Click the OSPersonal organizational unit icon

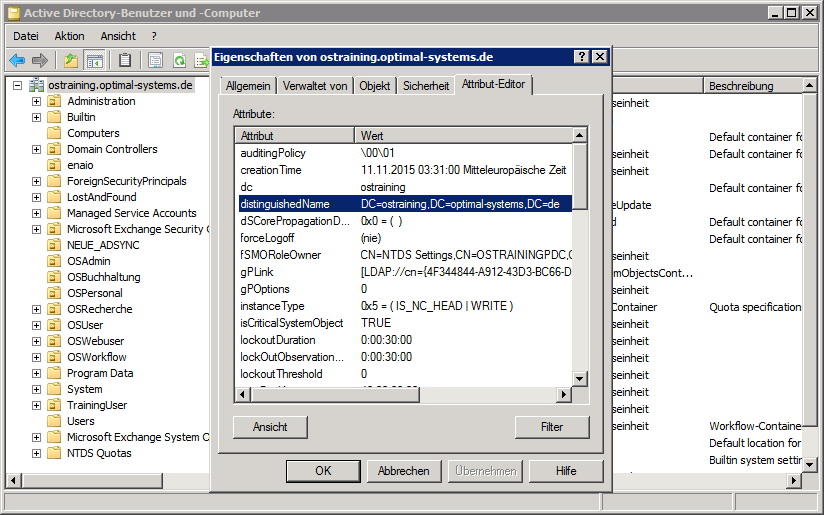(x=54, y=293)
